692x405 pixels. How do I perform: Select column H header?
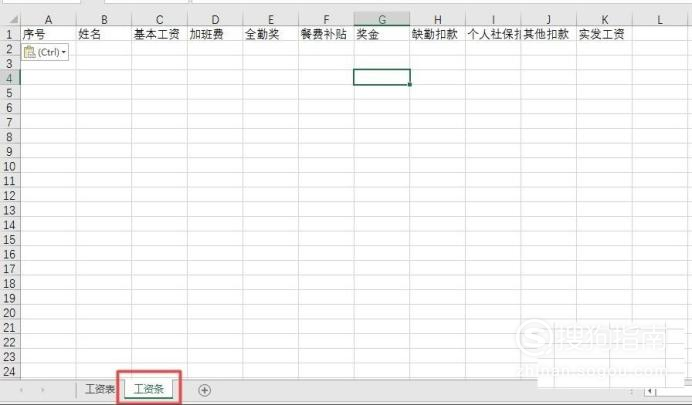tap(437, 19)
